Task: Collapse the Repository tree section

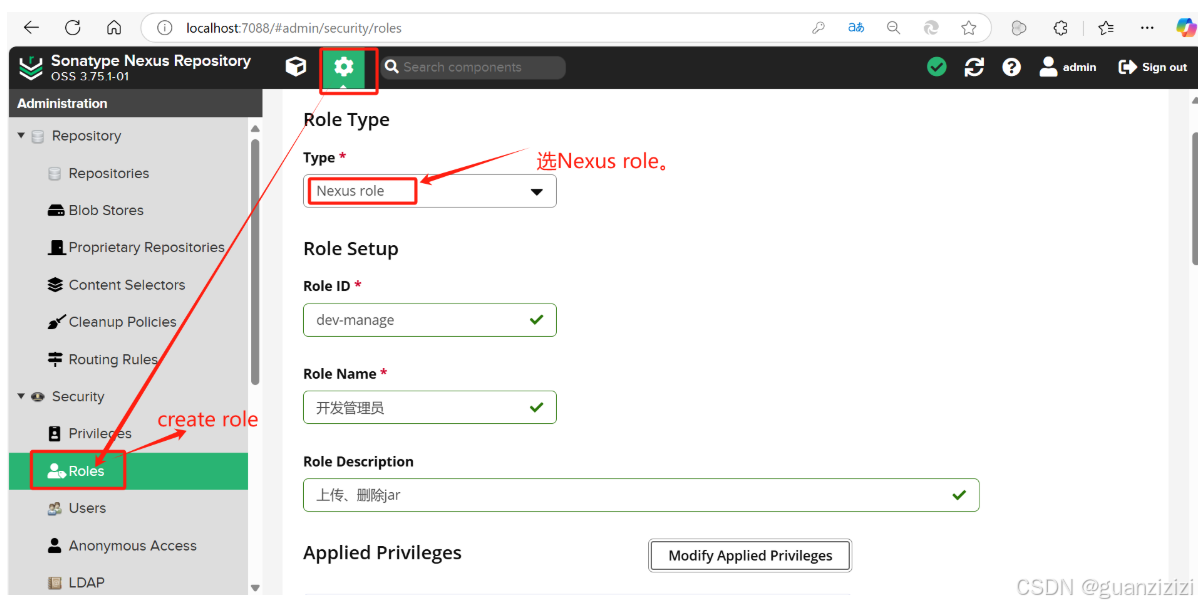Action: point(21,135)
